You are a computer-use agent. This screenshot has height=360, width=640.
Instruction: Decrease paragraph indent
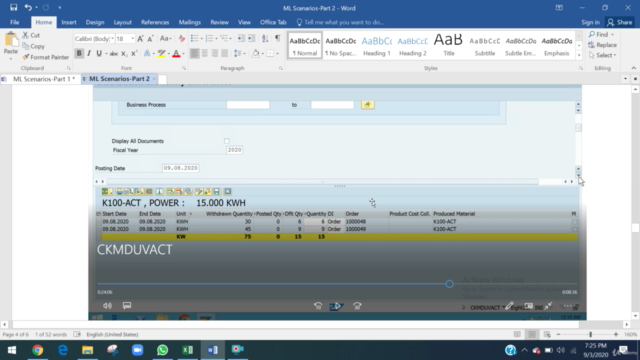pyautogui.click(x=241, y=39)
